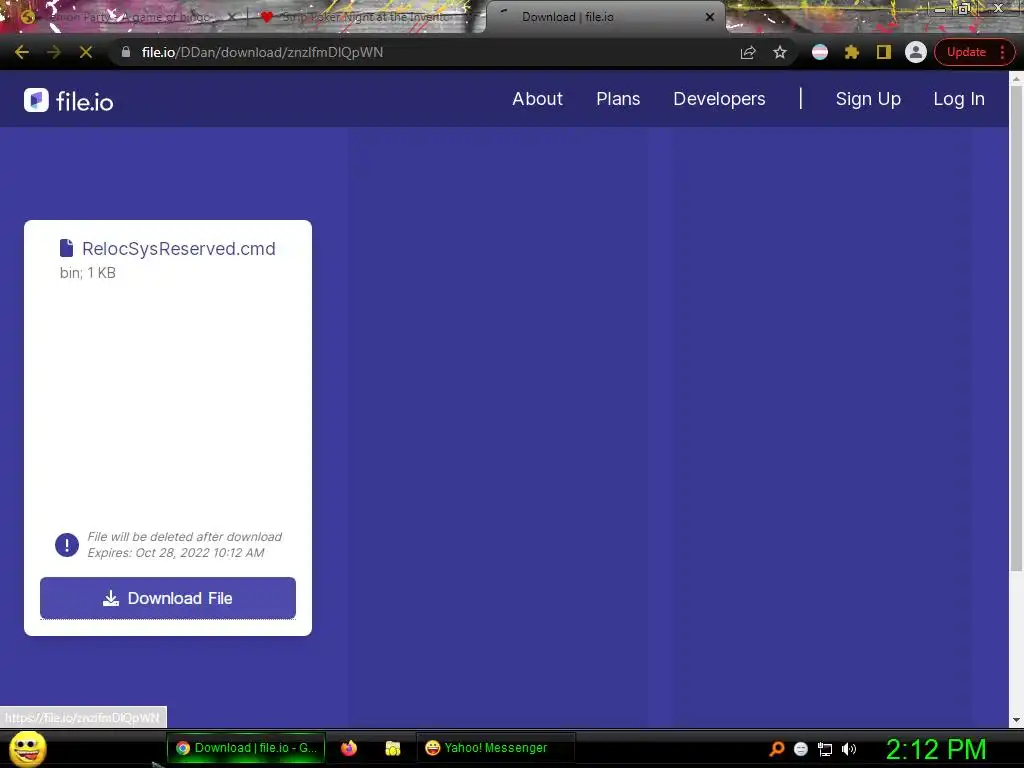Click the Log In link
This screenshot has width=1024, height=768.
pyautogui.click(x=959, y=99)
